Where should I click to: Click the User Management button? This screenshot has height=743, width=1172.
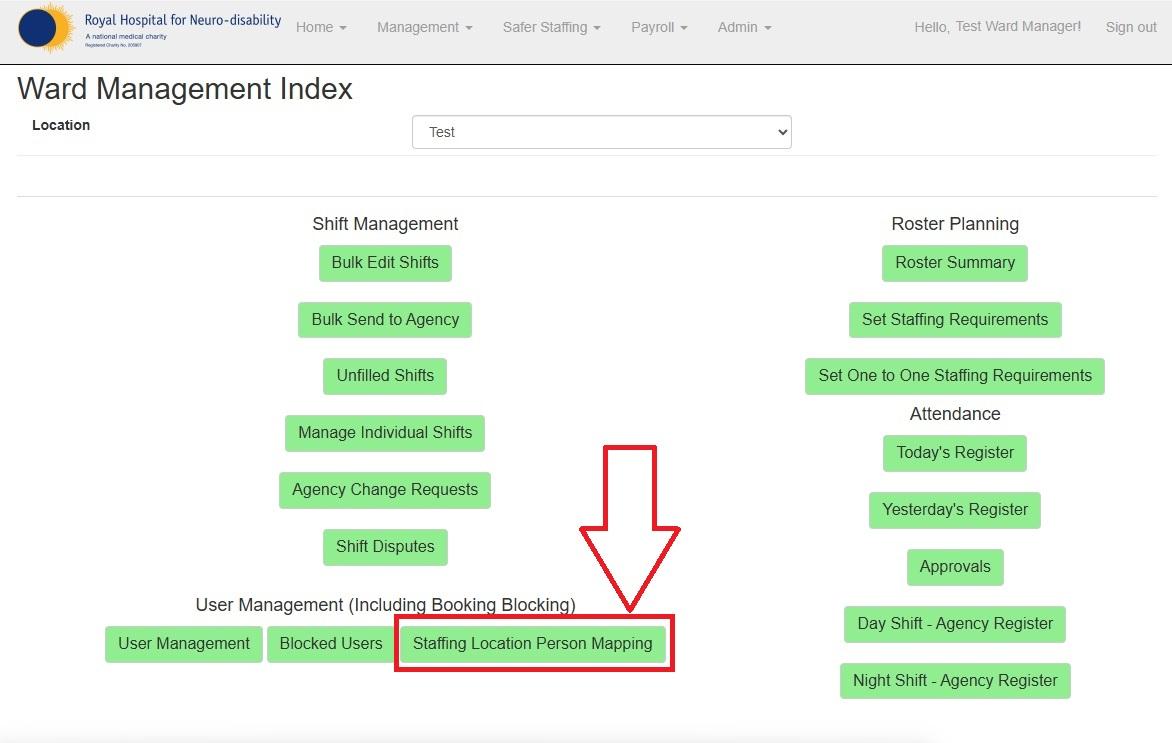(184, 644)
